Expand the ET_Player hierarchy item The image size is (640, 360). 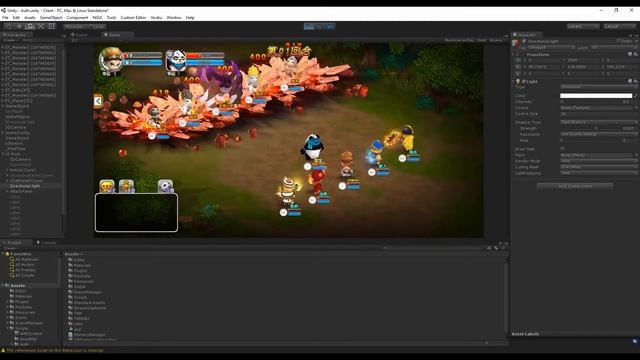click(x=2, y=100)
